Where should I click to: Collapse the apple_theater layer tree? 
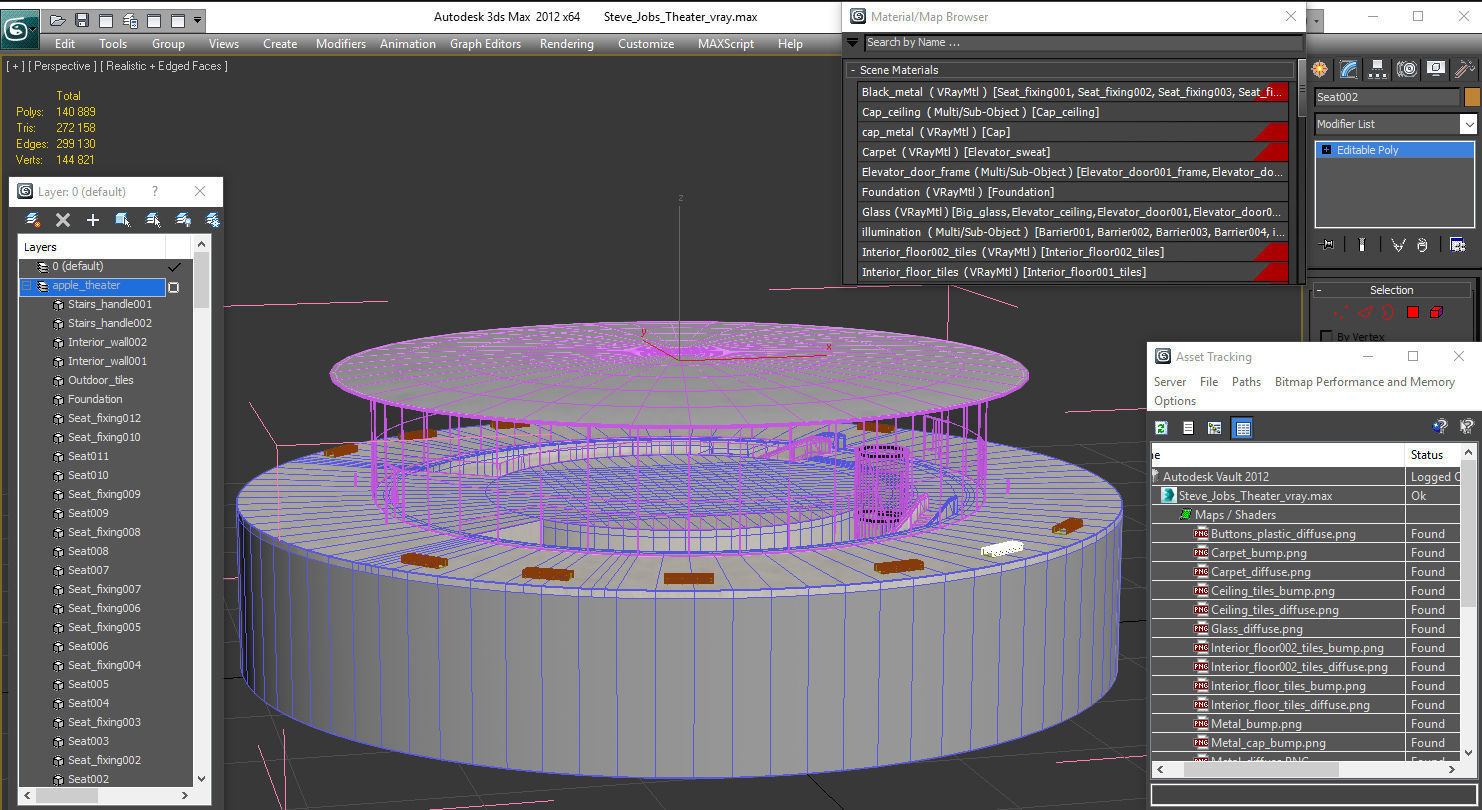pos(26,286)
